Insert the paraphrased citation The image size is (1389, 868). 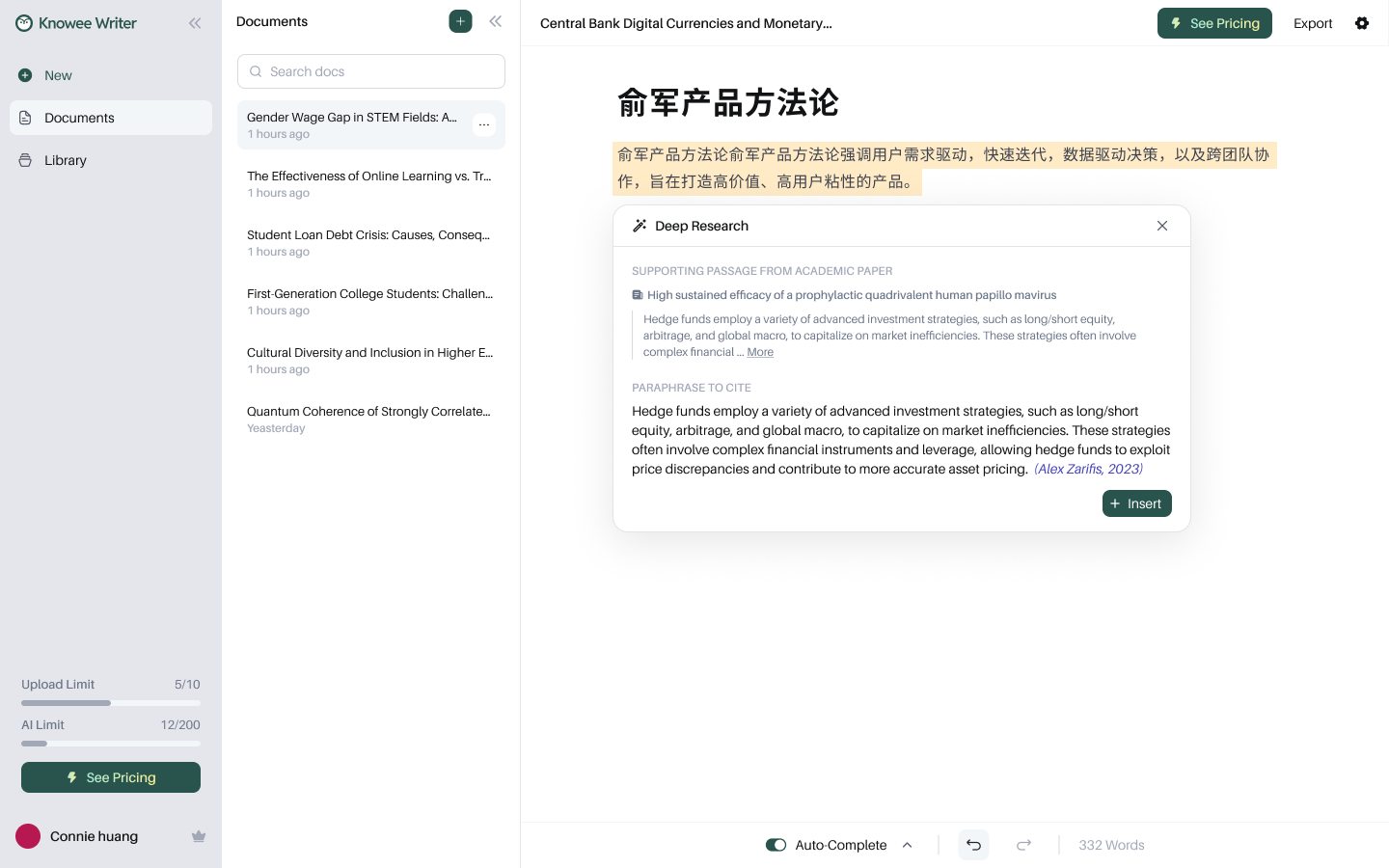click(1137, 503)
